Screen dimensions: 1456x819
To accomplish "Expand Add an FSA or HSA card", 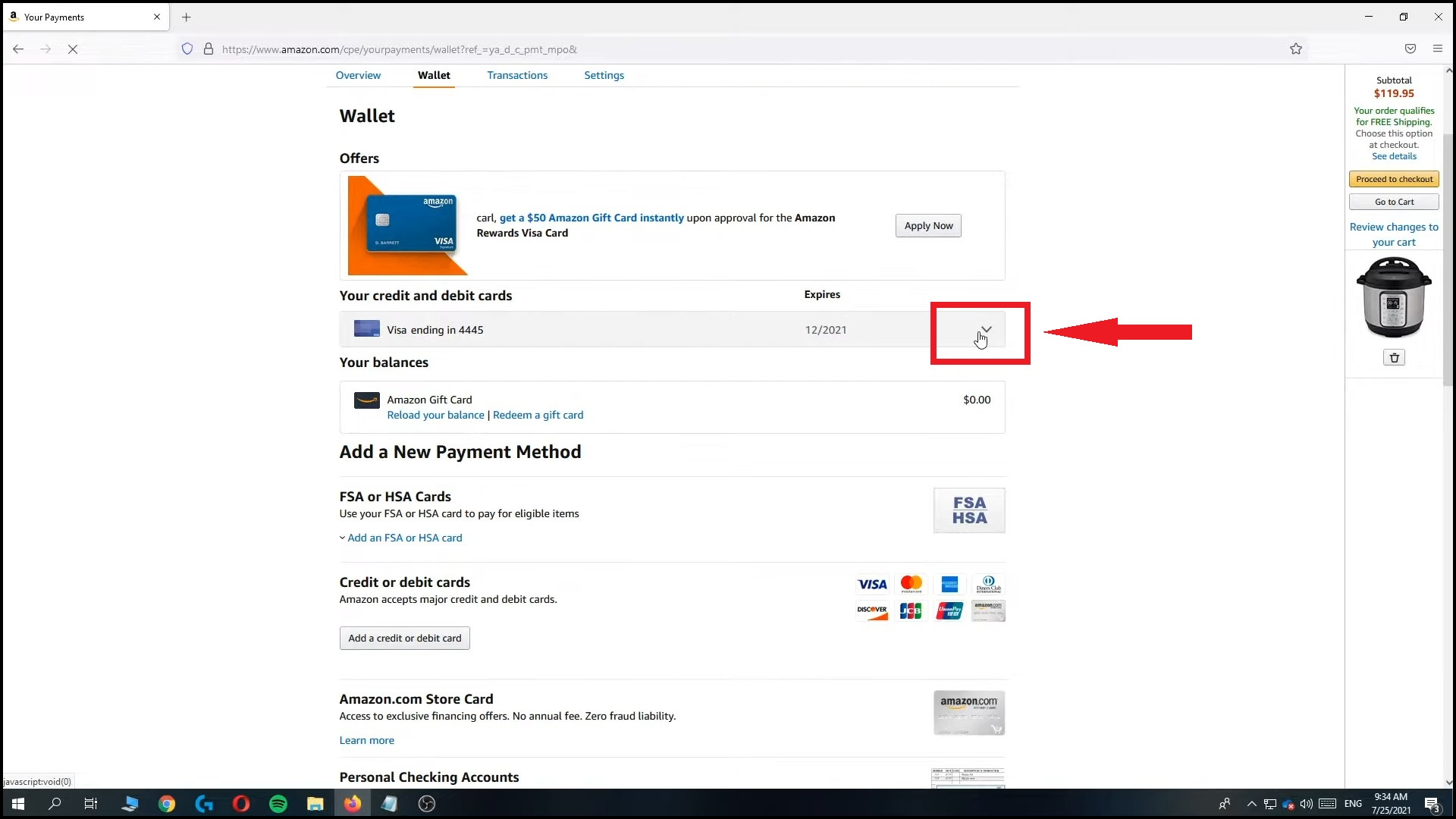I will (404, 538).
